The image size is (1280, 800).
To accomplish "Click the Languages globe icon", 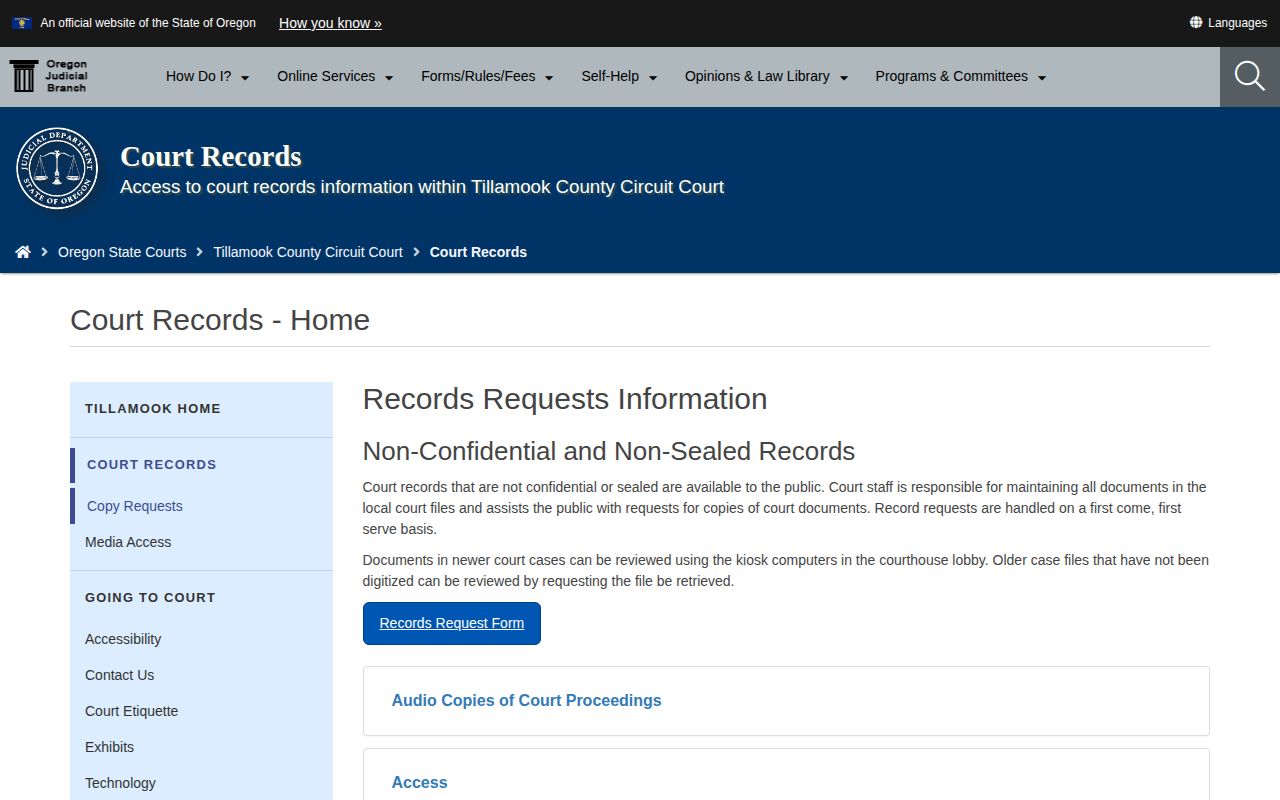I will 1196,23.
